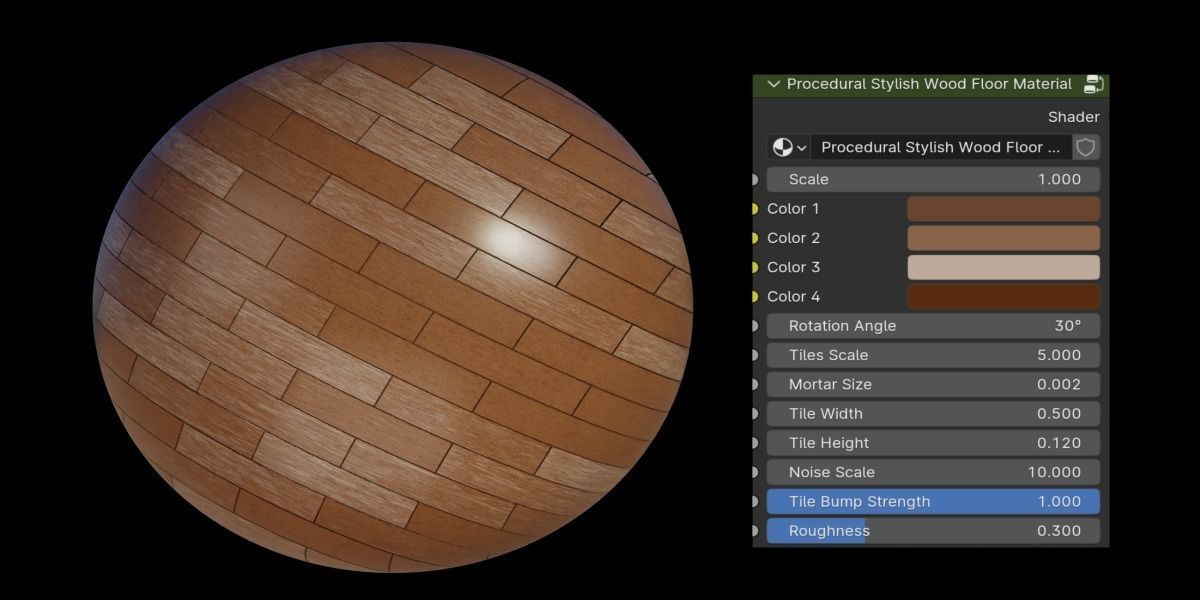Click the Tile Height field

pyautogui.click(x=933, y=443)
